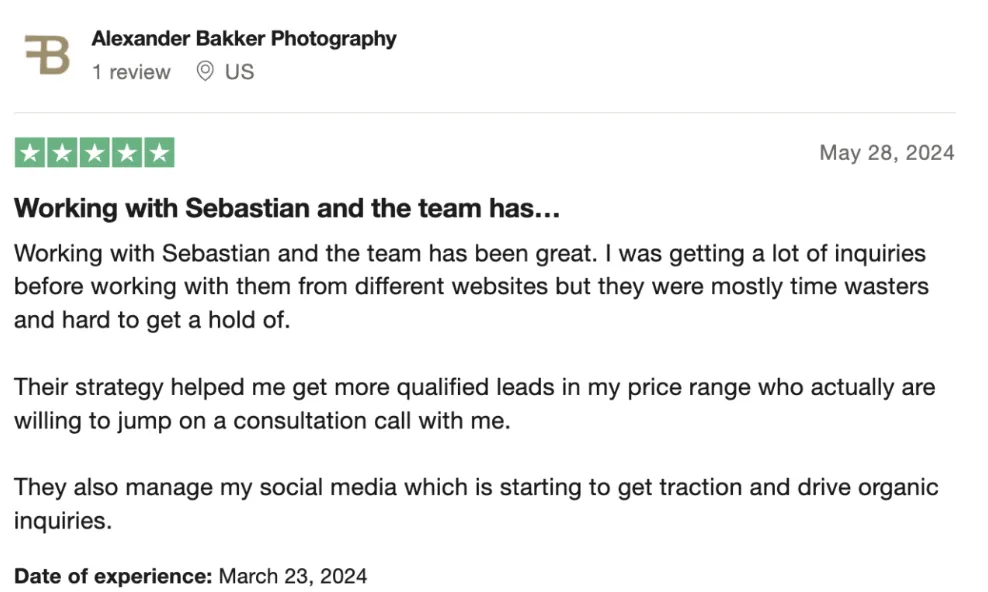Image resolution: width=988 pixels, height=592 pixels.
Task: Open the Alexander Bakker Photography reviewer profile
Action: point(244,38)
